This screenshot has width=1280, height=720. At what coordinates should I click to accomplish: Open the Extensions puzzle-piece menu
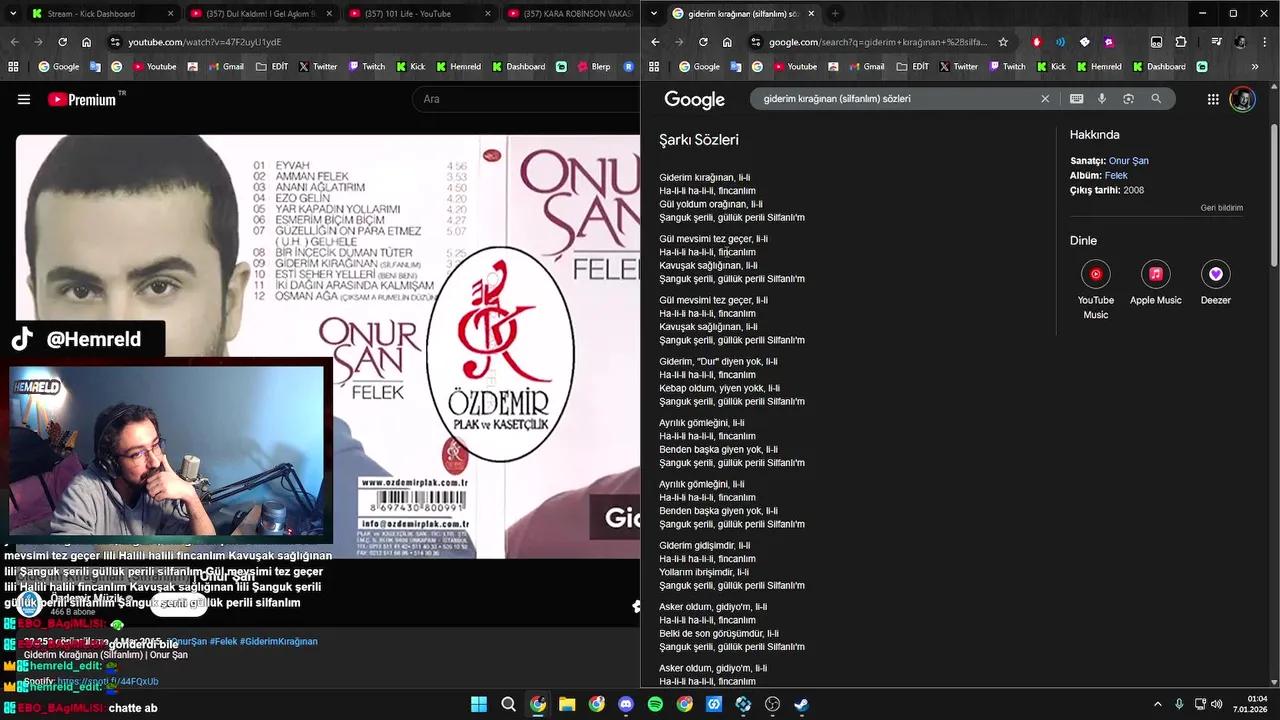tap(1181, 42)
